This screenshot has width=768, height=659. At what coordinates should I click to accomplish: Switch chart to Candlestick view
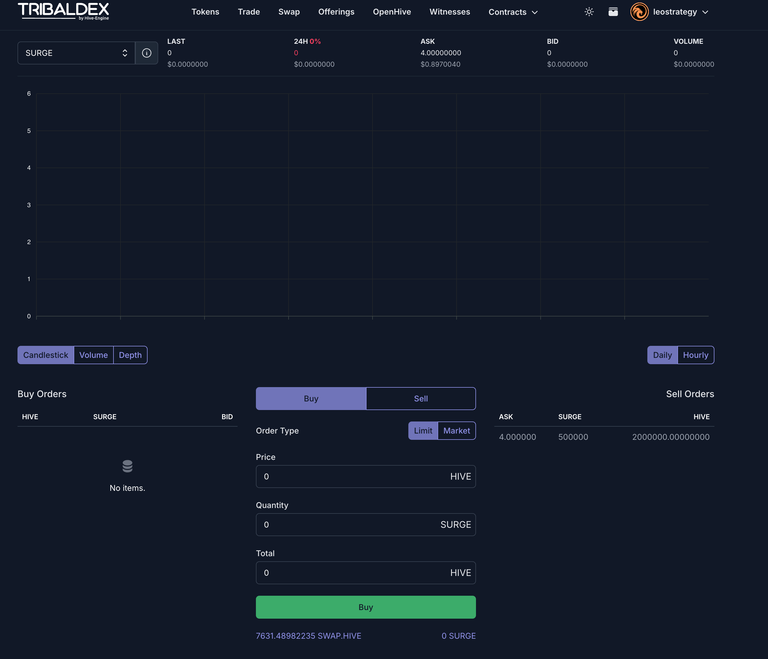click(x=46, y=355)
